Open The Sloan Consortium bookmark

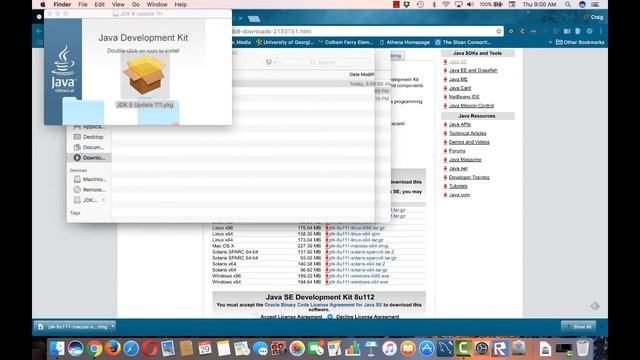pos(463,42)
